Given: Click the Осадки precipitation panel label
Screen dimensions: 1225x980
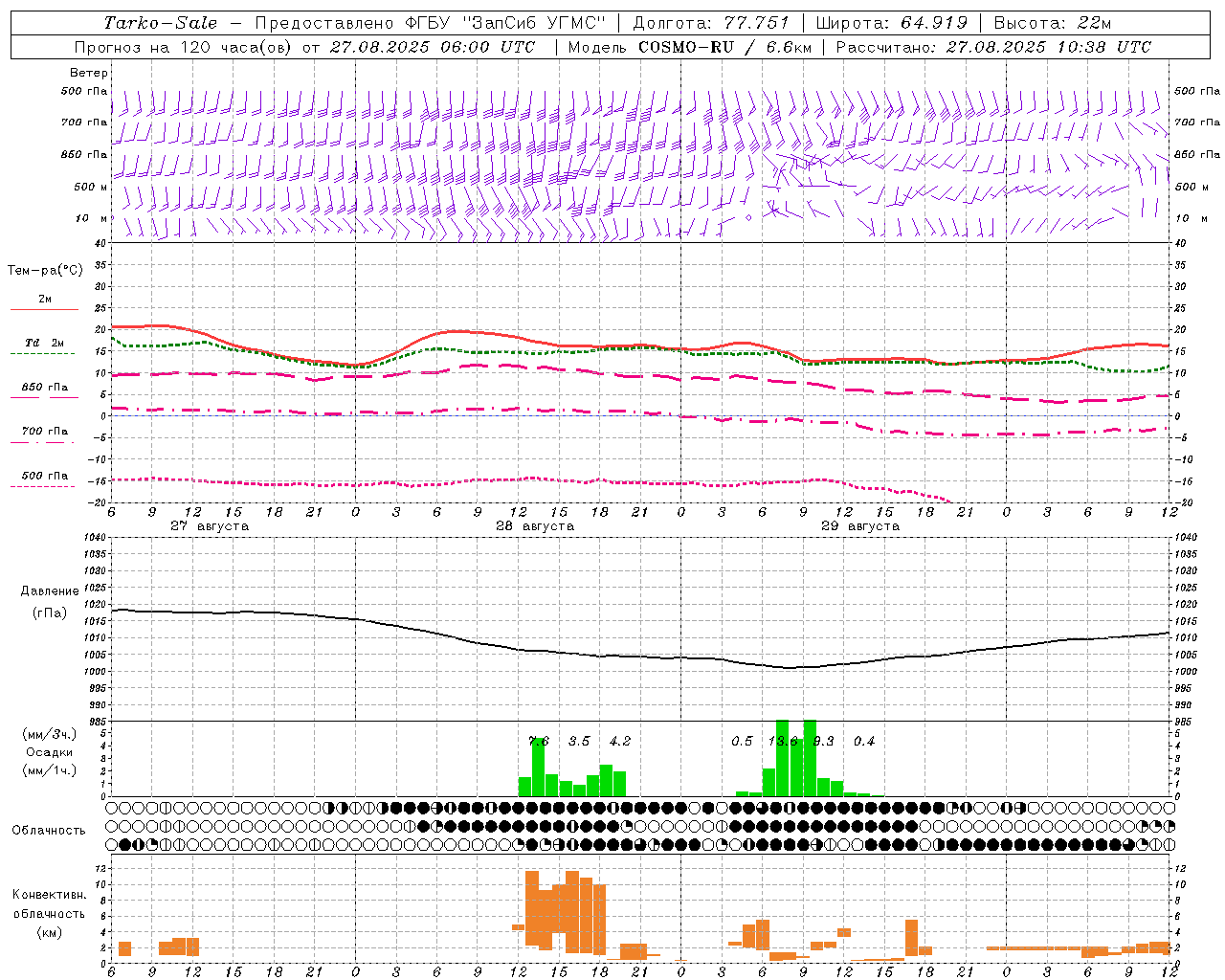Looking at the screenshot, I should pyautogui.click(x=50, y=752).
